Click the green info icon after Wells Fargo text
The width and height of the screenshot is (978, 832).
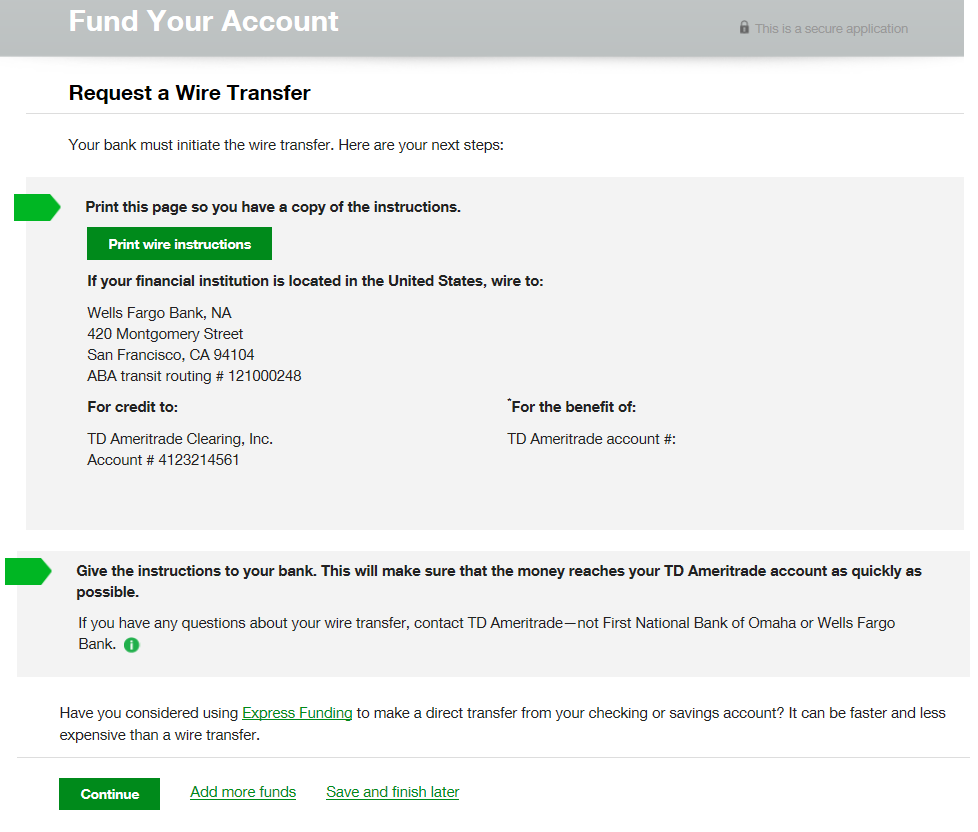coord(131,645)
